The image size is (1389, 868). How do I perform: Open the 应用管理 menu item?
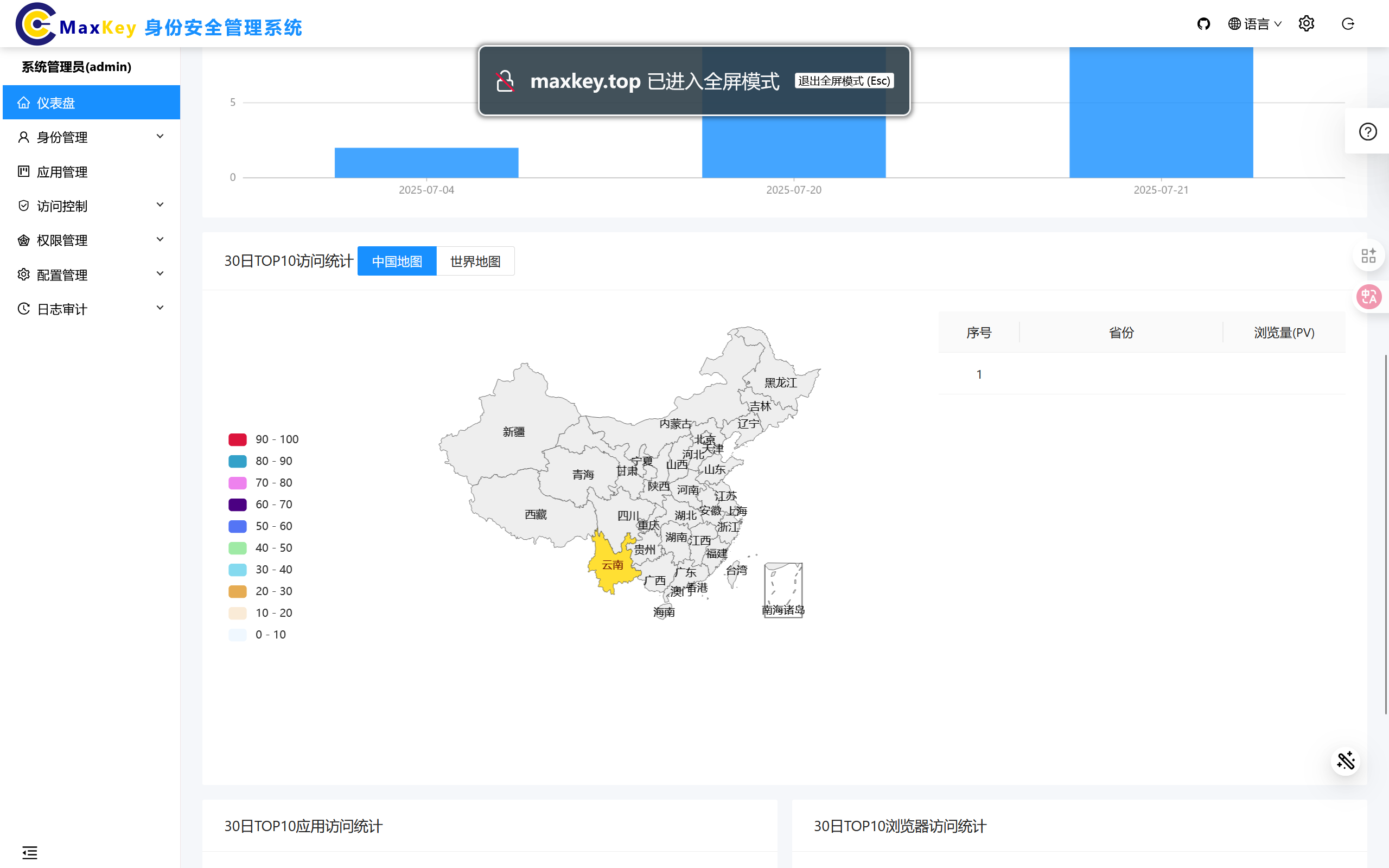(62, 171)
